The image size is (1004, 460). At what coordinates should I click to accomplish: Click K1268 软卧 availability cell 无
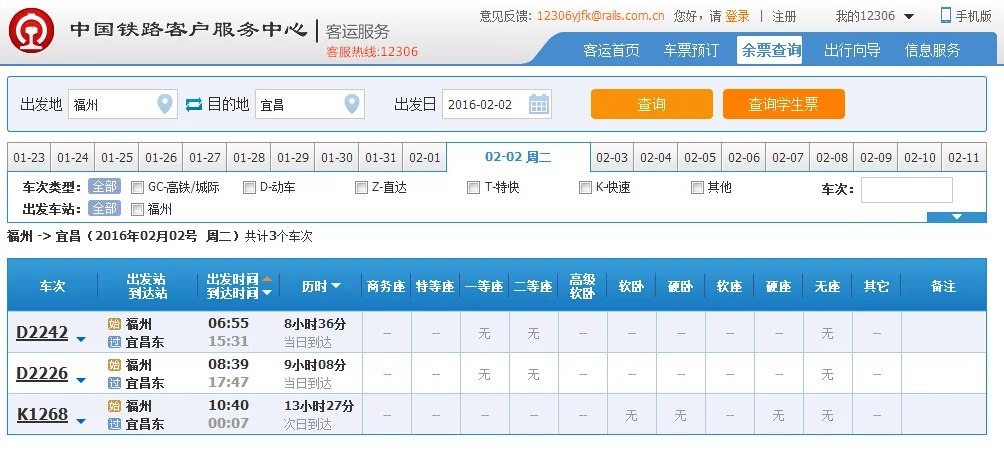tap(631, 415)
